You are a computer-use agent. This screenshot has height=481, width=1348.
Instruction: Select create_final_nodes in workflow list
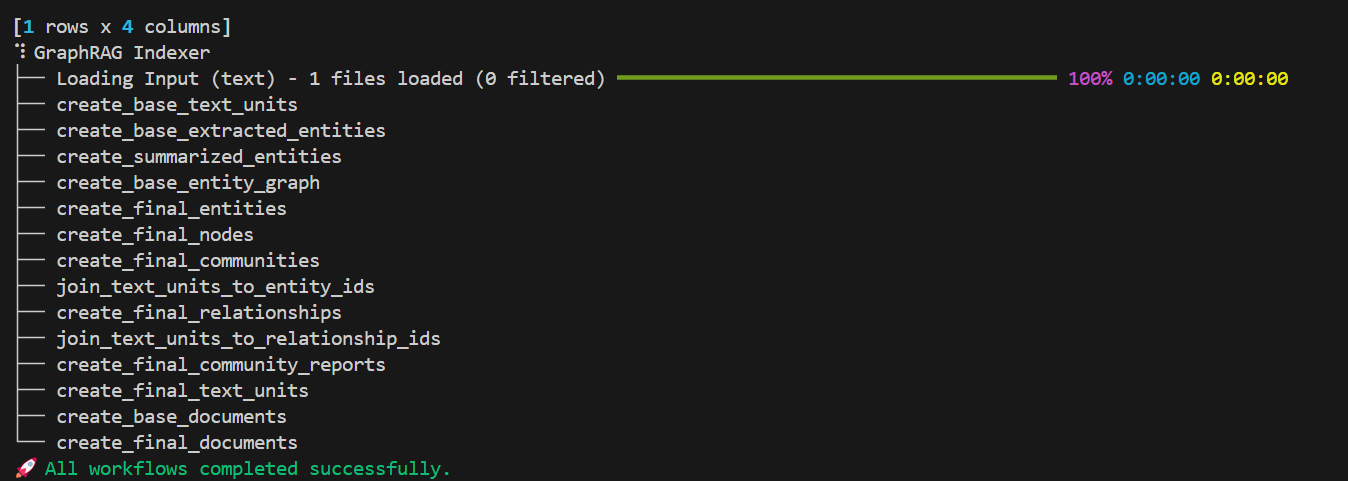pyautogui.click(x=155, y=234)
